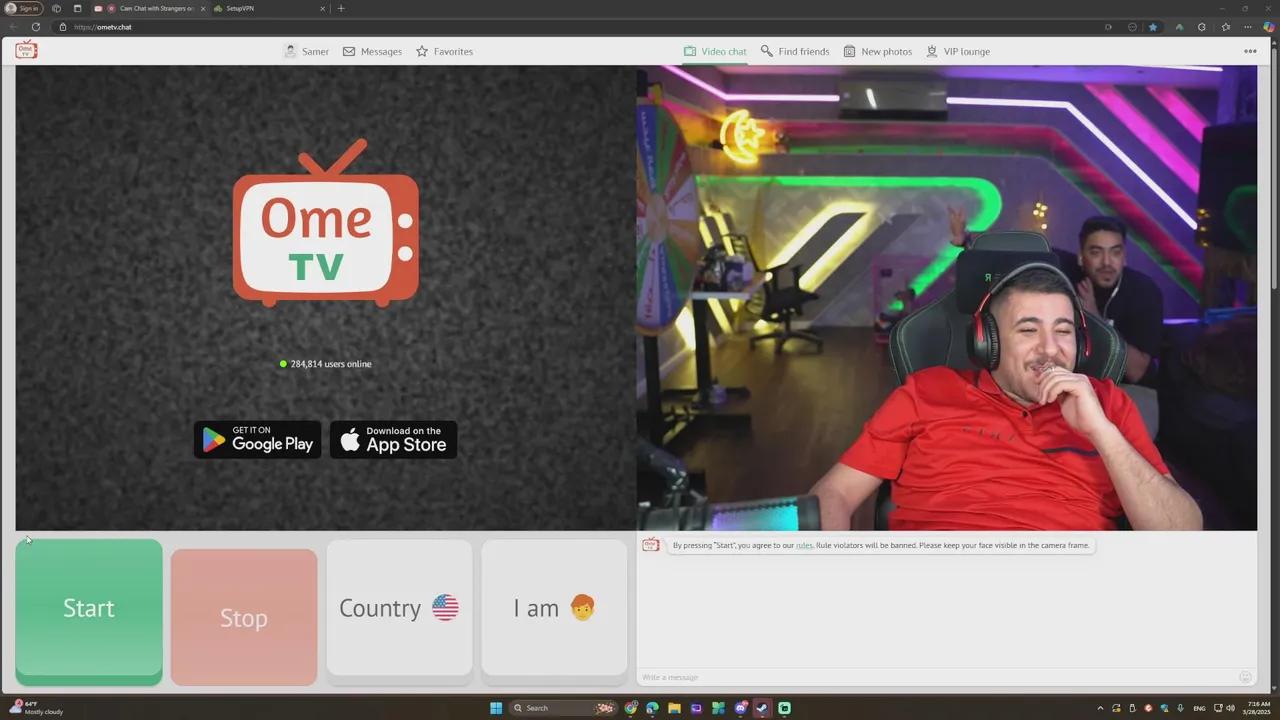Switch the ENG input language
1280x720 pixels.
1199,708
